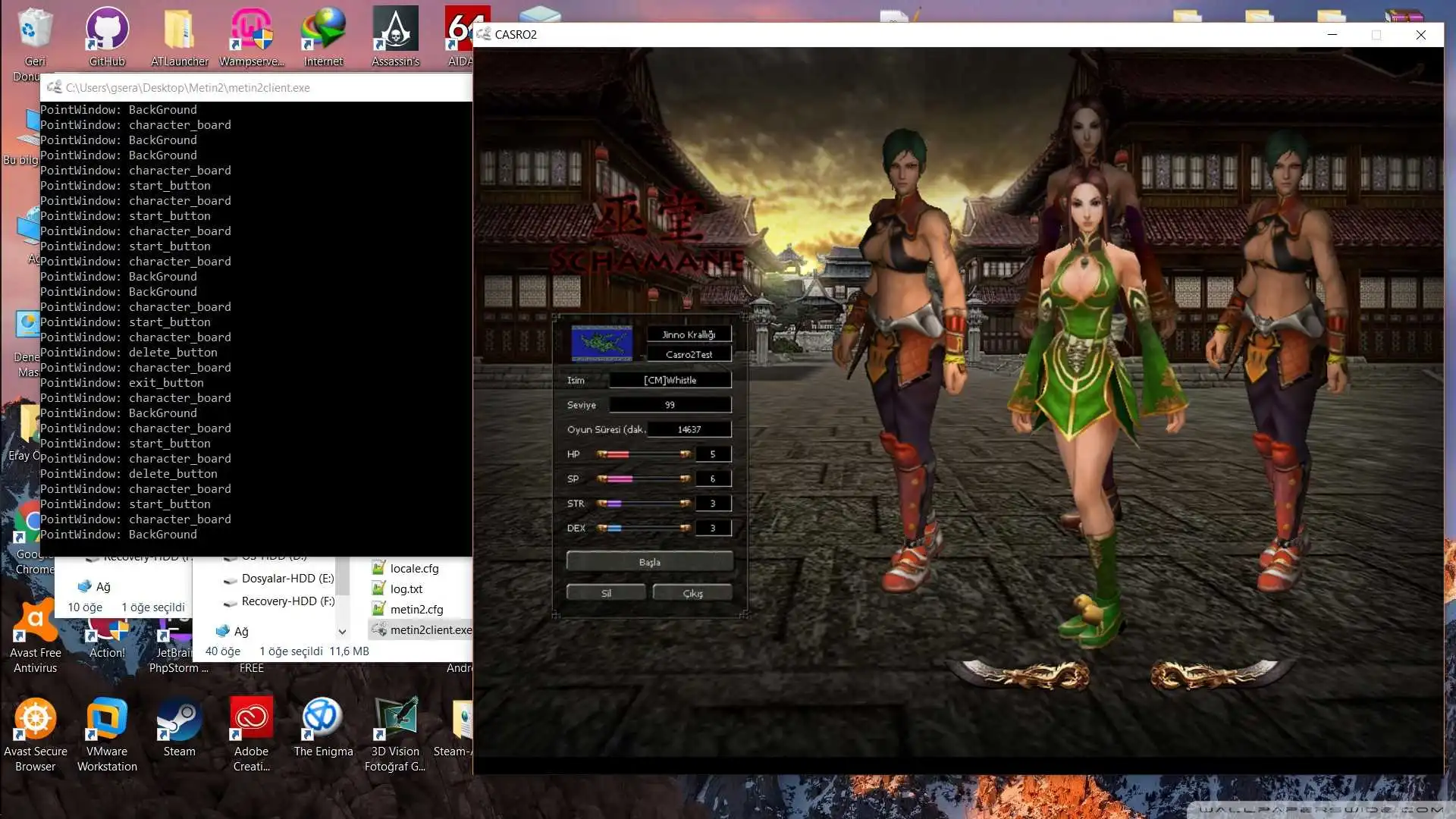Launch the Wampserver shortcut icon
The width and height of the screenshot is (1456, 819).
click(251, 36)
